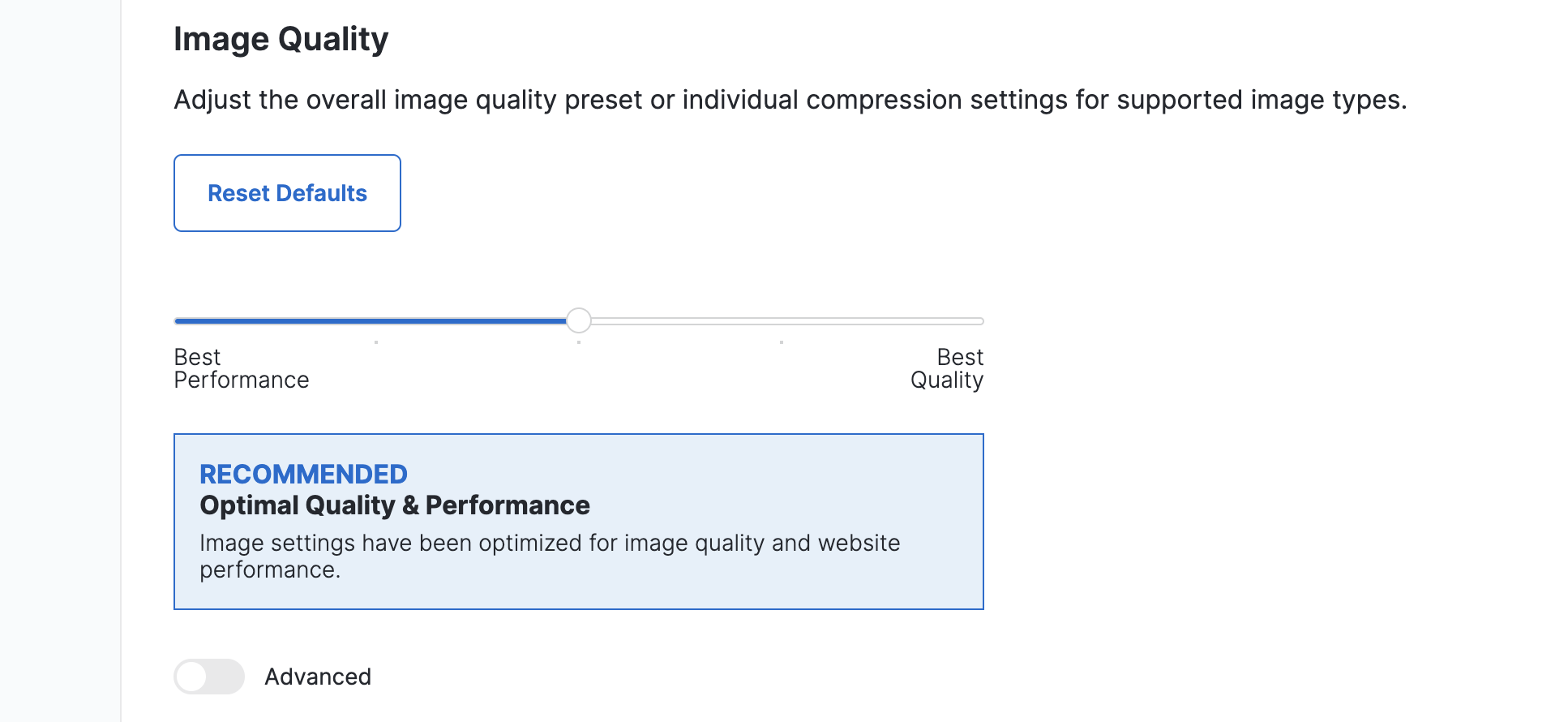
Task: Click the first quarter tick mark below slider
Action: click(376, 342)
